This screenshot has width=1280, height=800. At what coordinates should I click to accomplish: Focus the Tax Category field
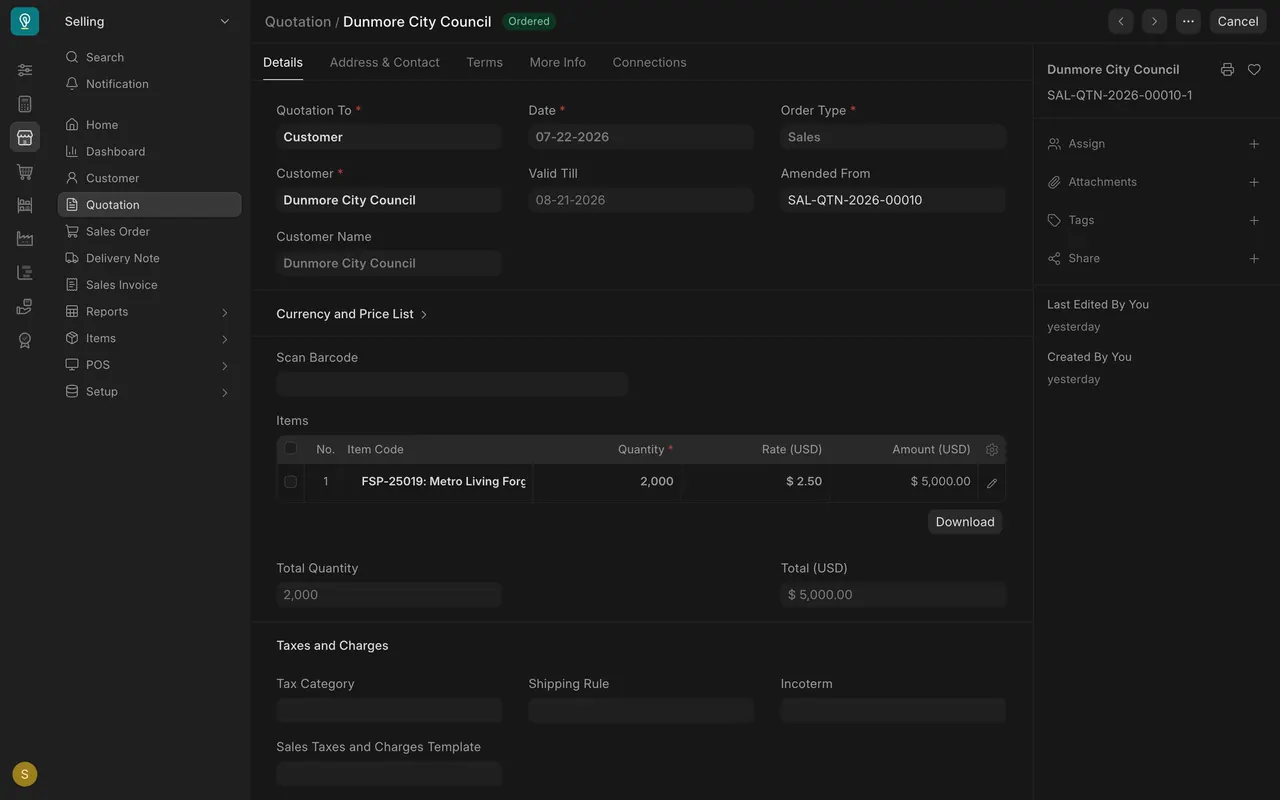(389, 710)
